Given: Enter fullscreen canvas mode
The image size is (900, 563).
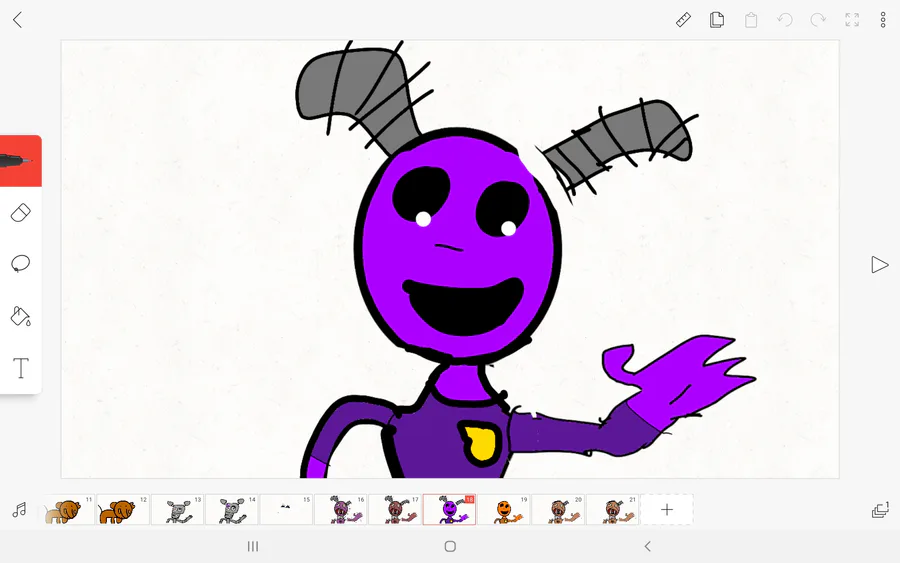Looking at the screenshot, I should tap(852, 20).
